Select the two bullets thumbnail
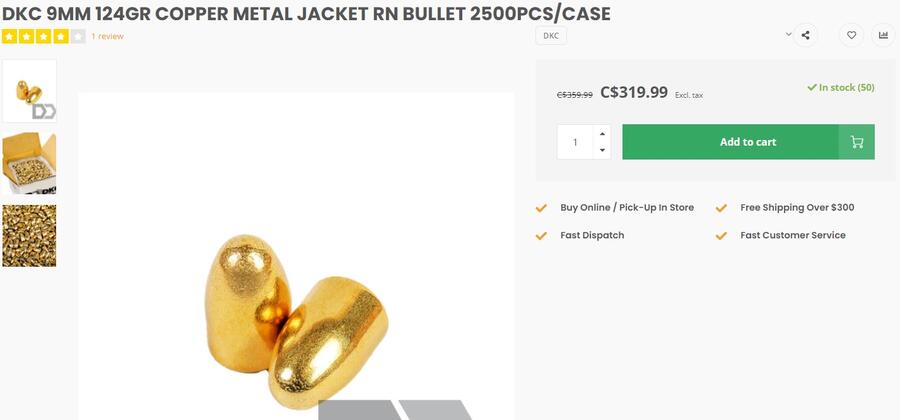Viewport: 900px width, 420px height. pyautogui.click(x=29, y=91)
